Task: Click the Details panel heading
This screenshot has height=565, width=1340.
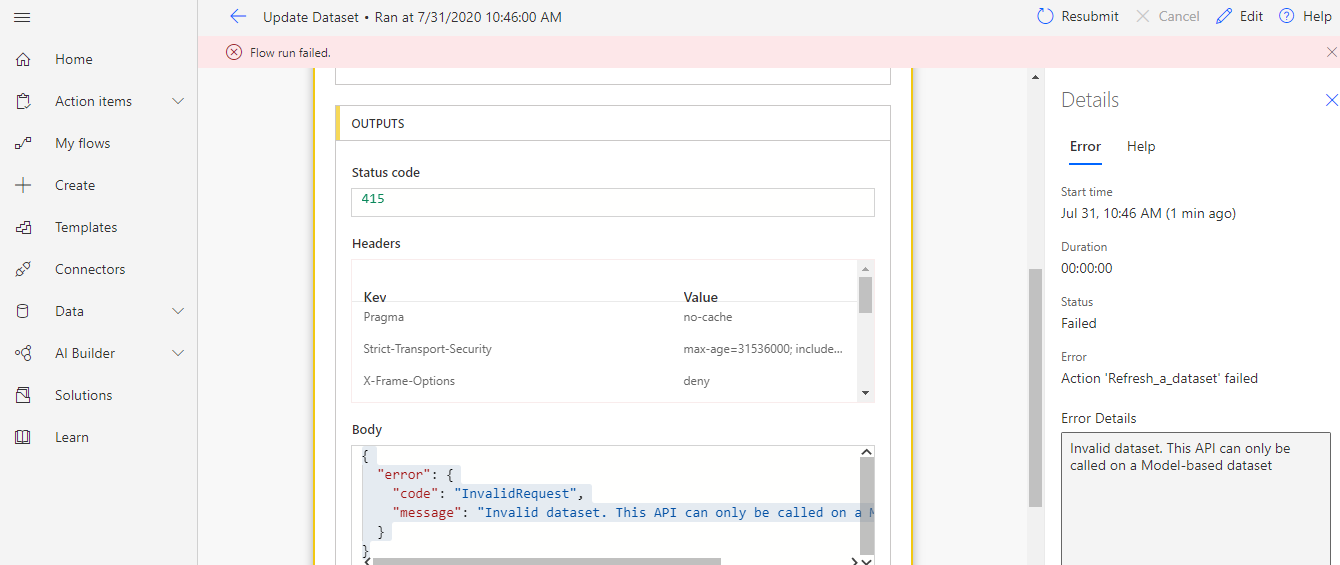Action: (x=1090, y=100)
